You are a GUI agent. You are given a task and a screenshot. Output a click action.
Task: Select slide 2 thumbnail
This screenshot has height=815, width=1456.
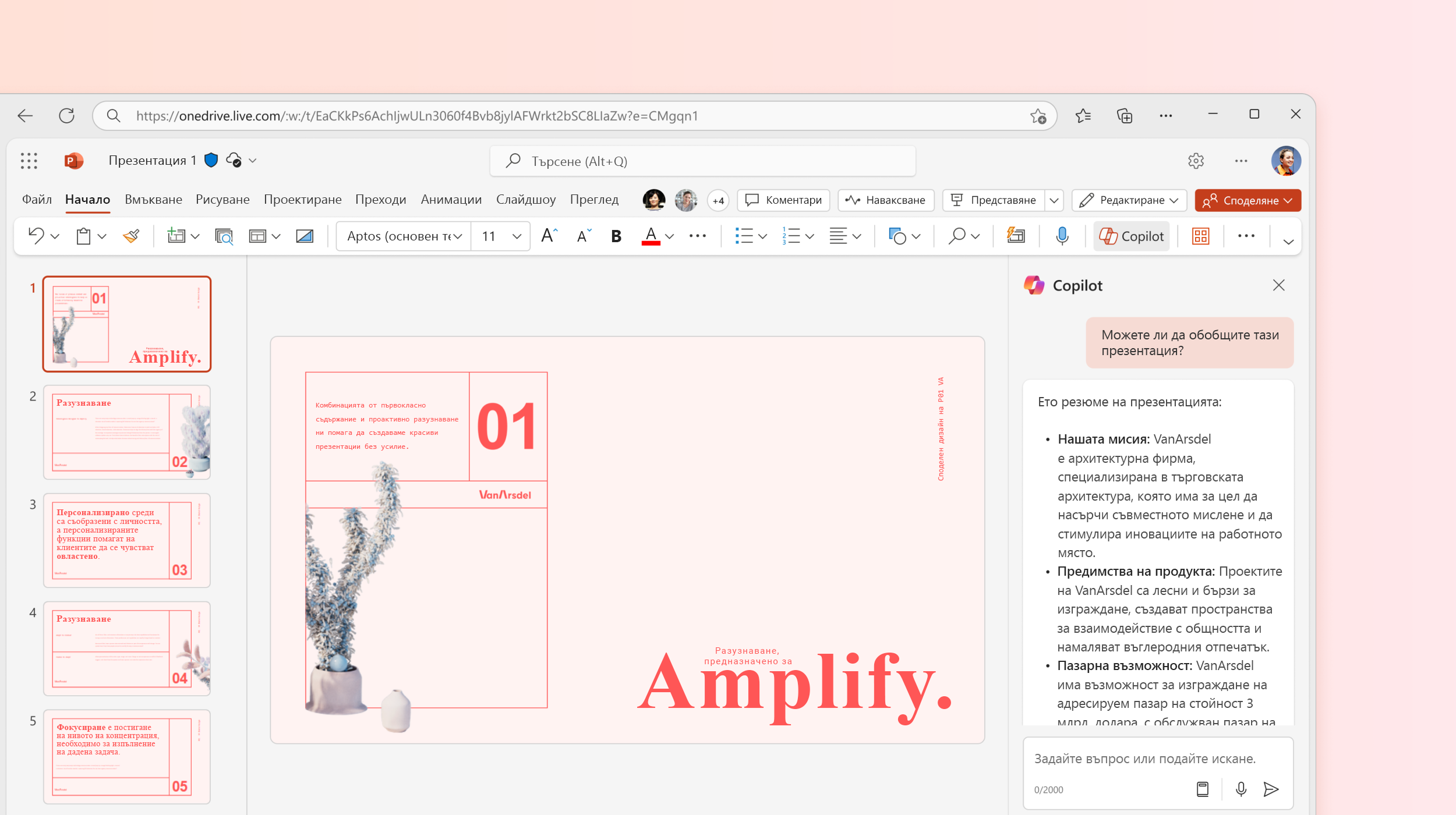pos(127,432)
